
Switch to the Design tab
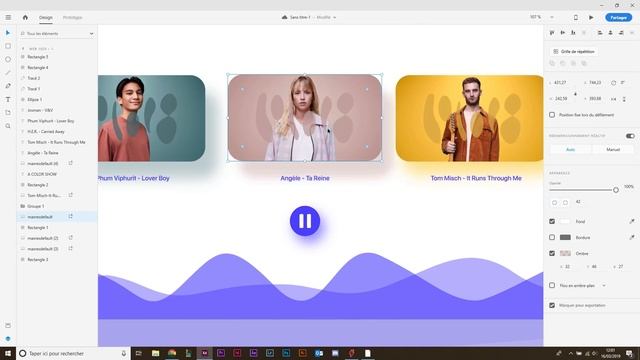(46, 18)
